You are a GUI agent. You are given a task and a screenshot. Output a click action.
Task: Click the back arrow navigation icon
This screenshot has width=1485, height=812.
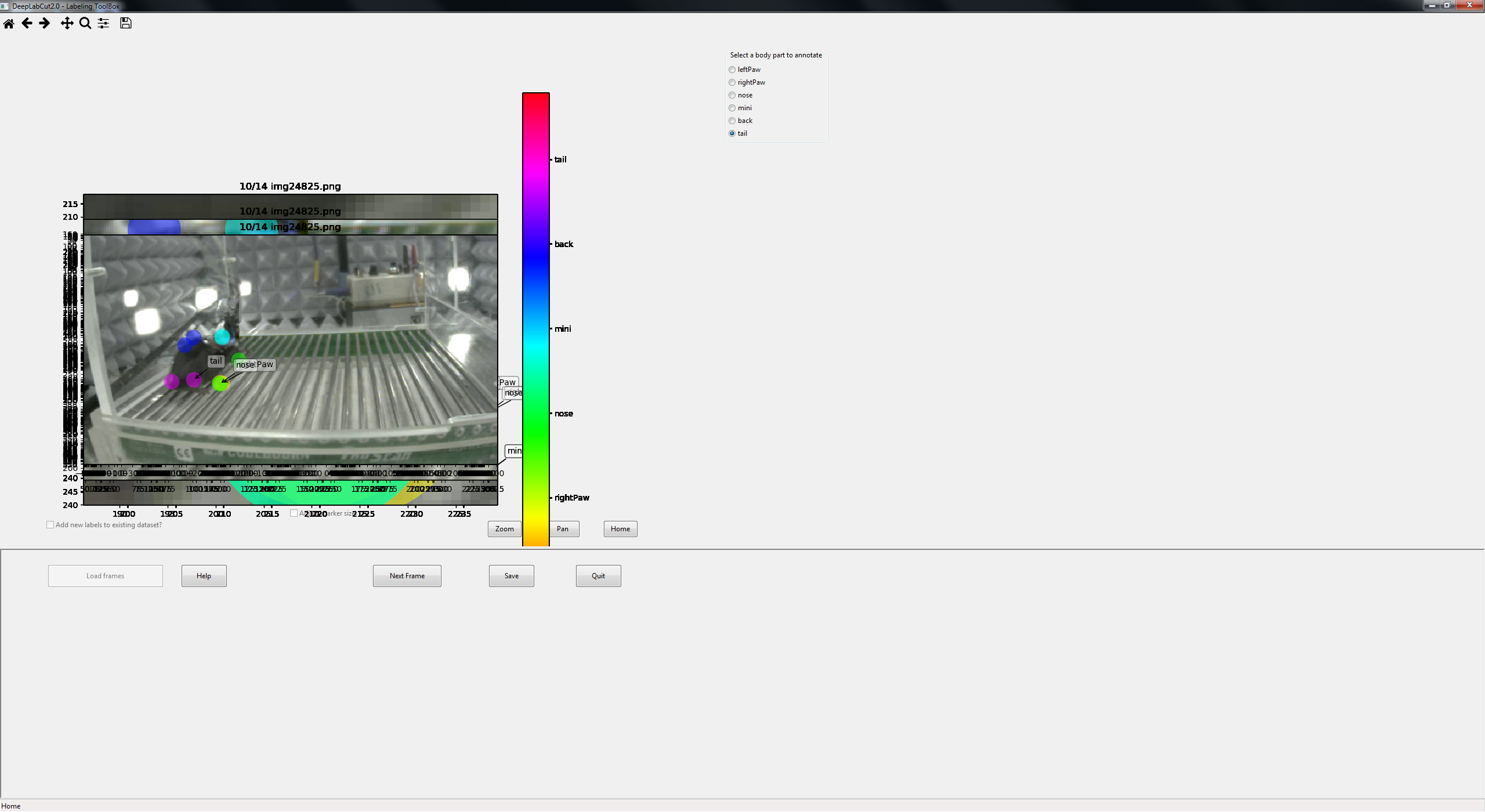click(x=27, y=24)
